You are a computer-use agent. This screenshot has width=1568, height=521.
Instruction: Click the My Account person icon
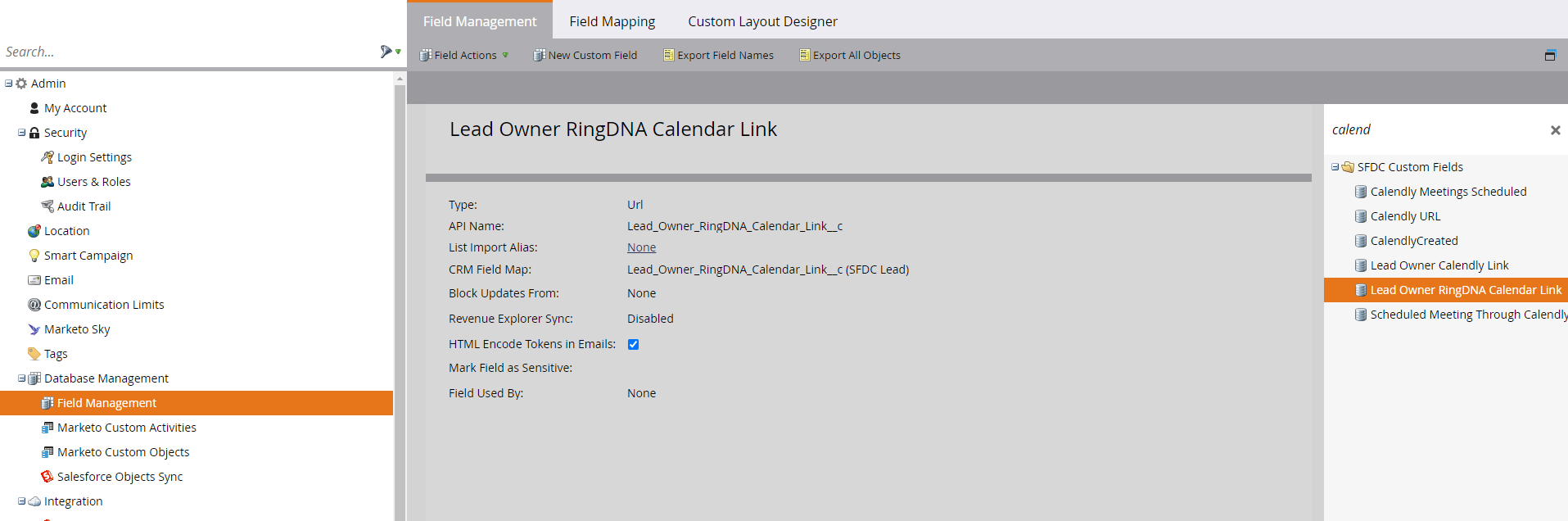(34, 108)
